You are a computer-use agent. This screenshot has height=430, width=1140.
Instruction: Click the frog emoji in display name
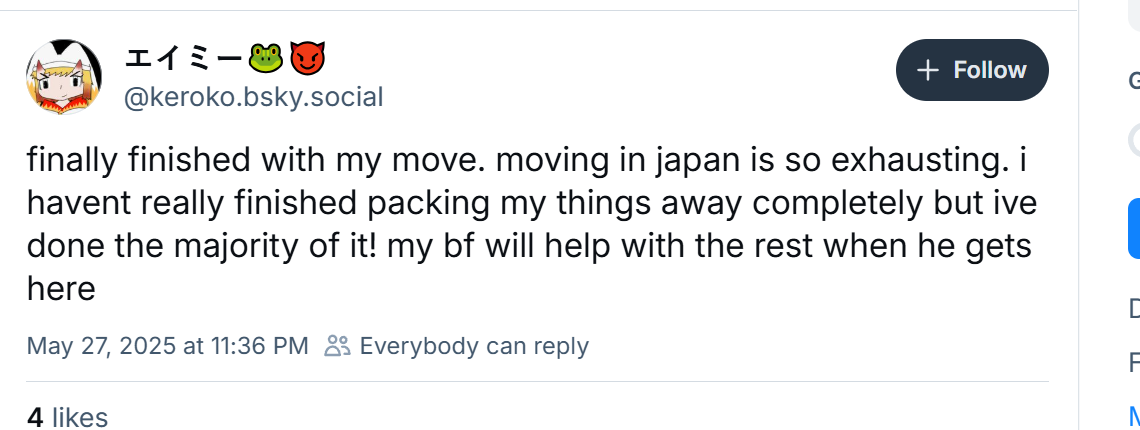tap(265, 58)
